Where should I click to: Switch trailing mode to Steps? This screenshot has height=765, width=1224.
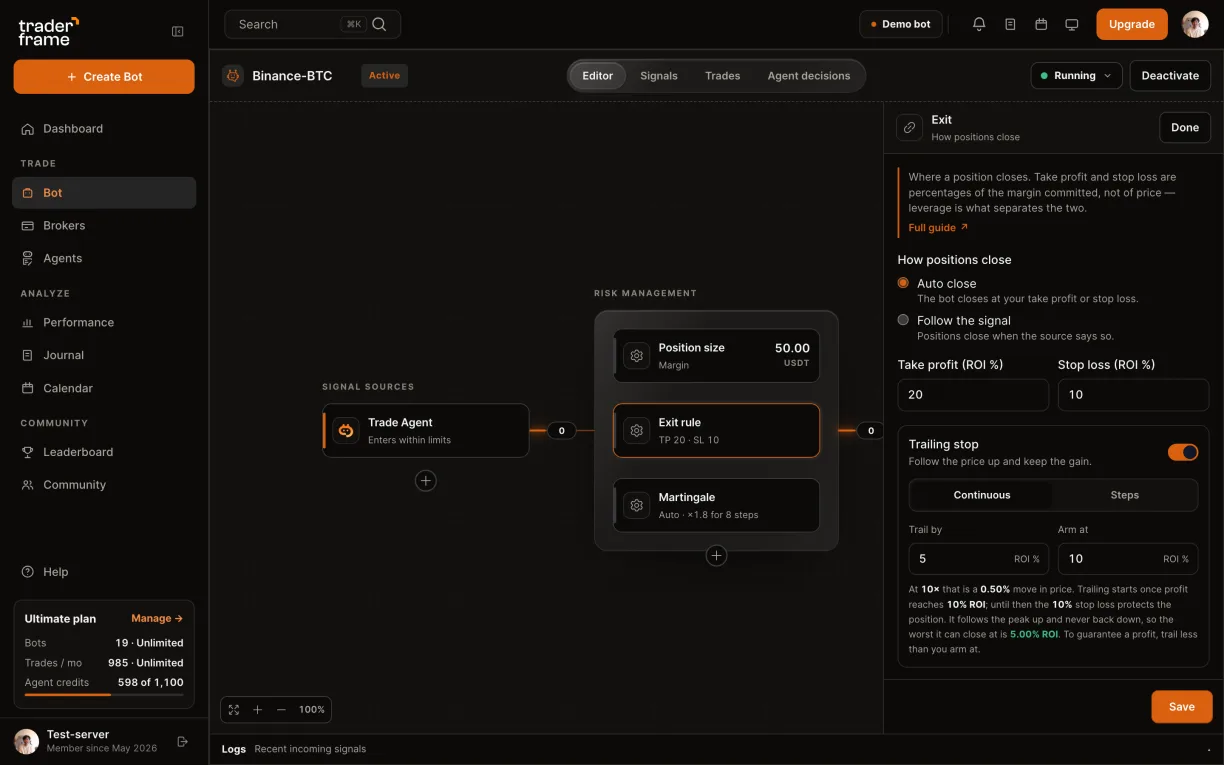pyautogui.click(x=1125, y=495)
